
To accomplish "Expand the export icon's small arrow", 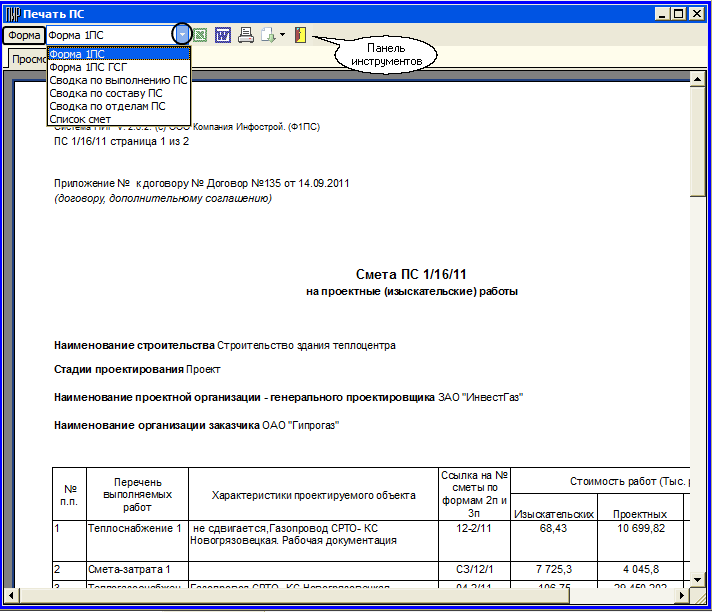I will 283,35.
